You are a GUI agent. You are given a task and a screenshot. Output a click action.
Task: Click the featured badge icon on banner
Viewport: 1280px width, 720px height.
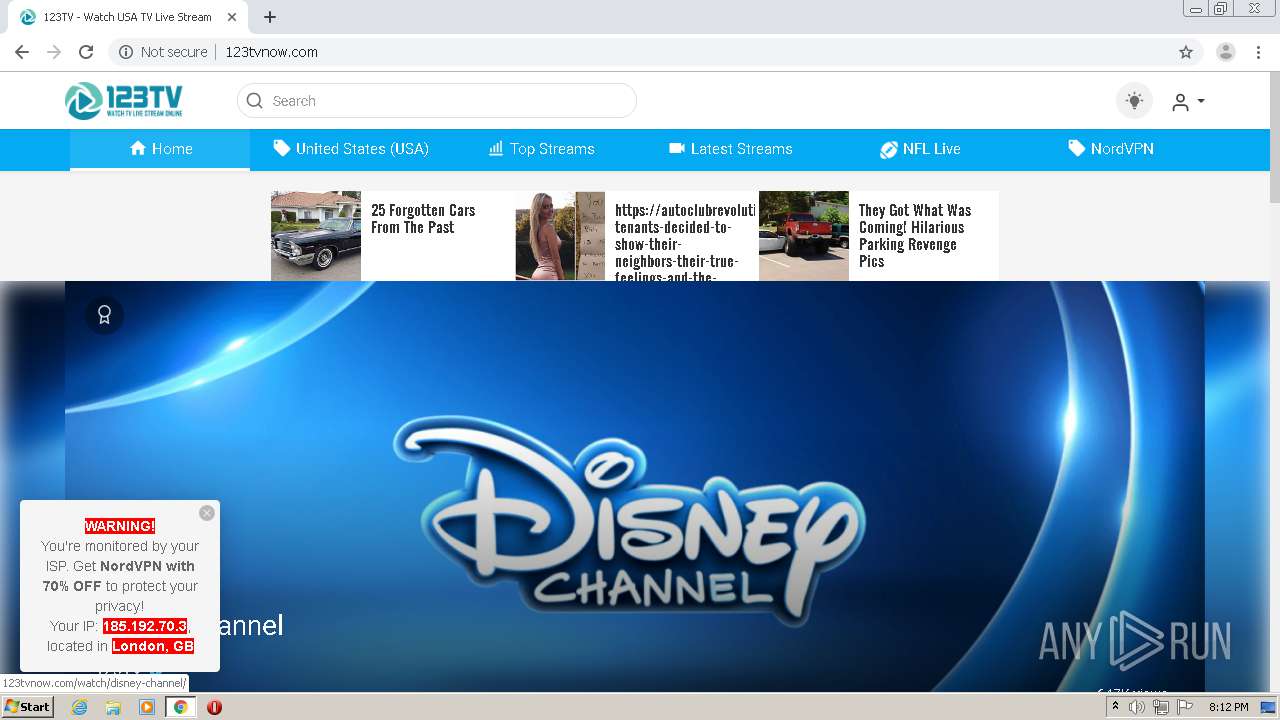click(x=104, y=315)
